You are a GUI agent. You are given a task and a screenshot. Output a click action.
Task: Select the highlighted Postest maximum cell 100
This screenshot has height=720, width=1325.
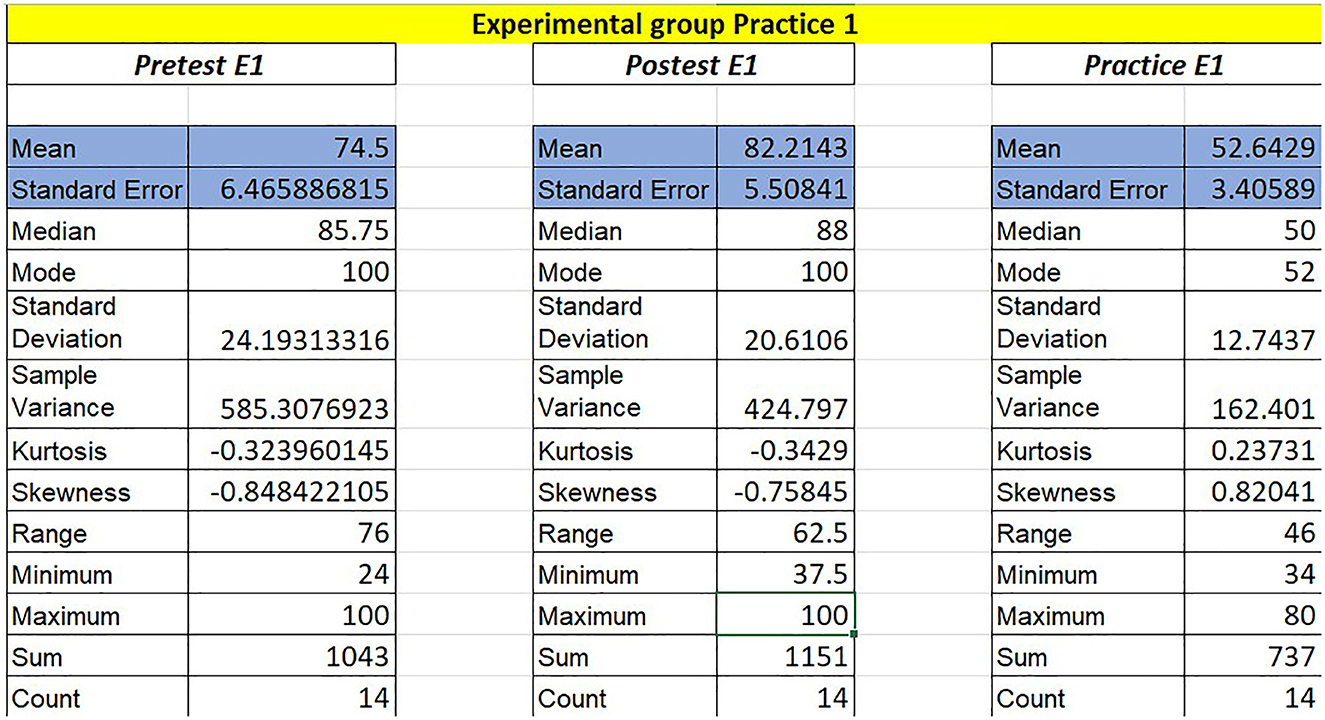tap(785, 615)
